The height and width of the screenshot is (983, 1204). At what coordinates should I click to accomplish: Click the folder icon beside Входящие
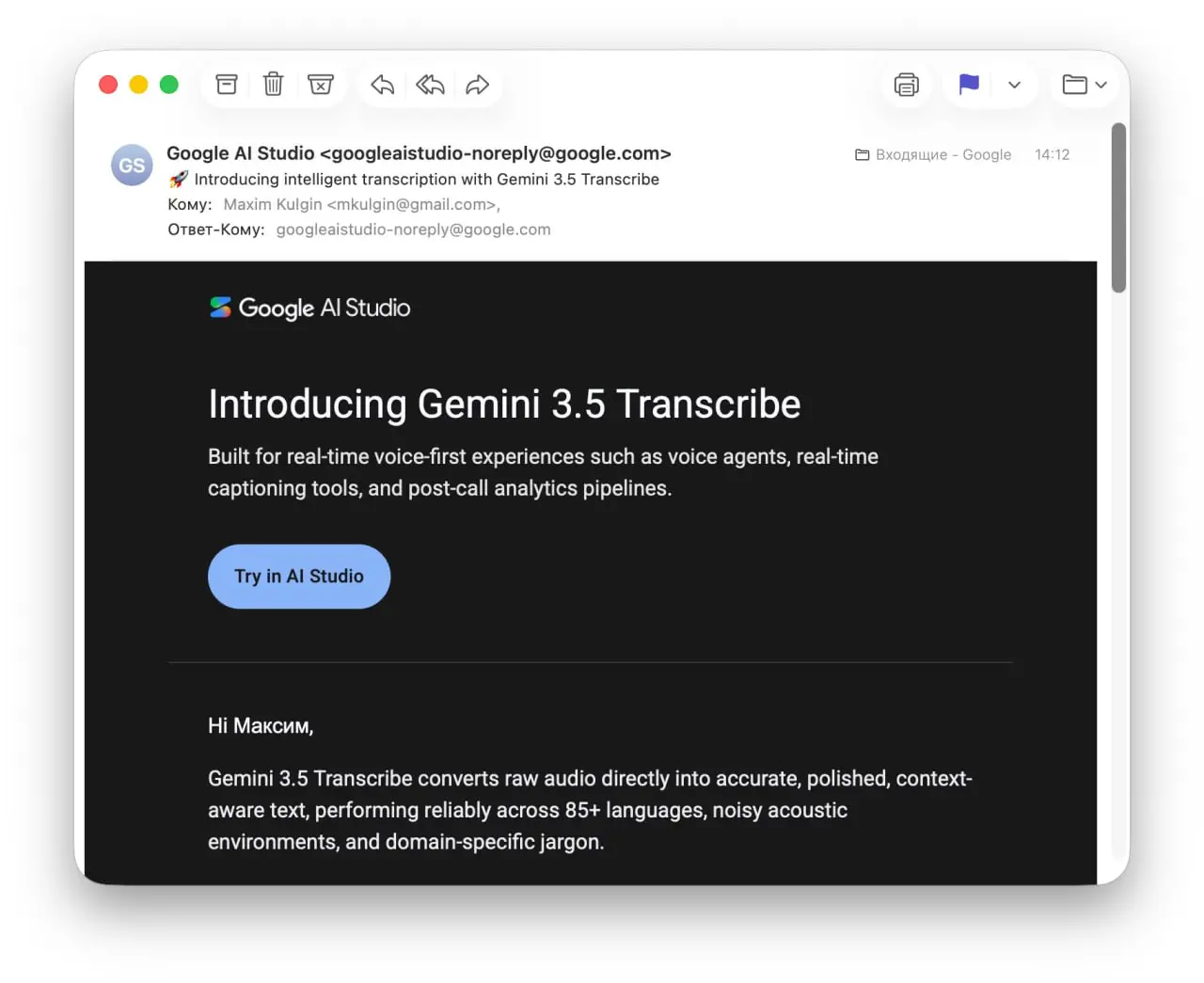coord(862,155)
